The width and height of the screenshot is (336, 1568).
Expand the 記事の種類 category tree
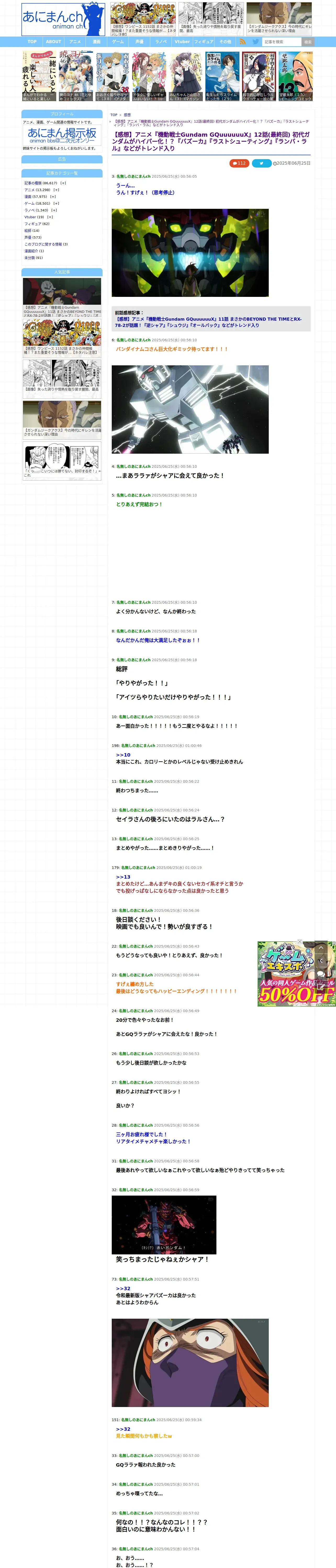coord(63,183)
